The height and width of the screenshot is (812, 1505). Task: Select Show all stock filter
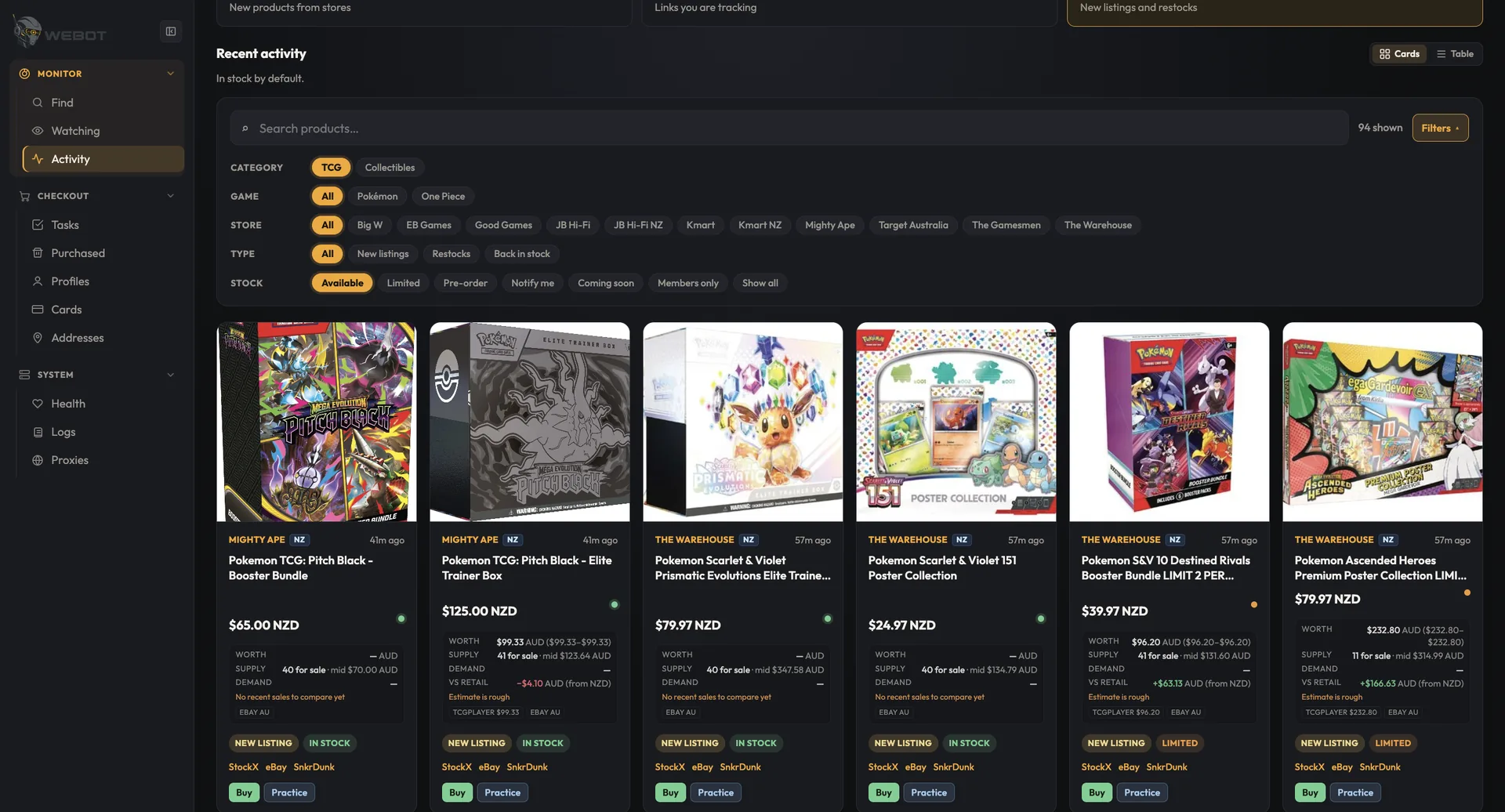click(760, 283)
